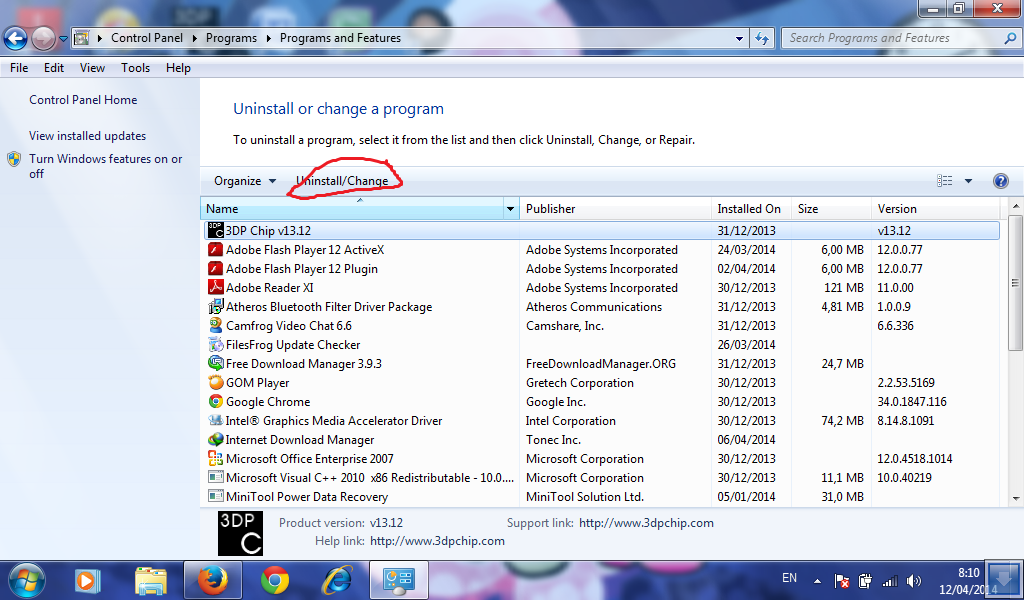Open recent pages dropdown beside Forward button

pyautogui.click(x=63, y=39)
